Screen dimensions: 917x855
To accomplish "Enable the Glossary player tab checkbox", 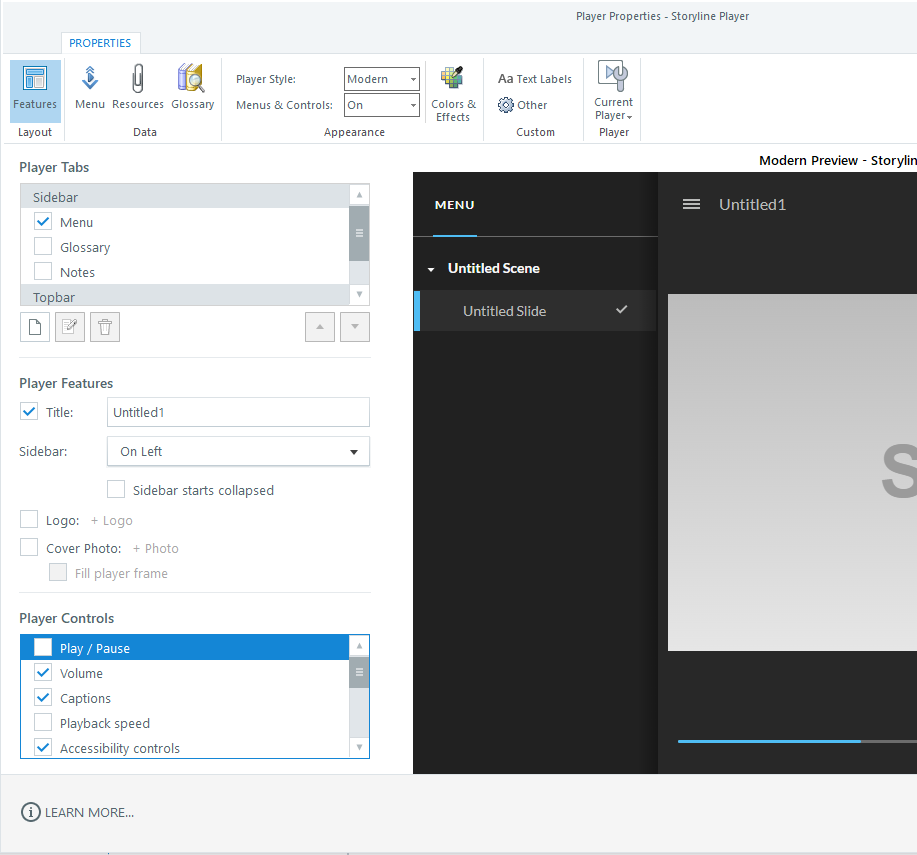I will tap(43, 247).
